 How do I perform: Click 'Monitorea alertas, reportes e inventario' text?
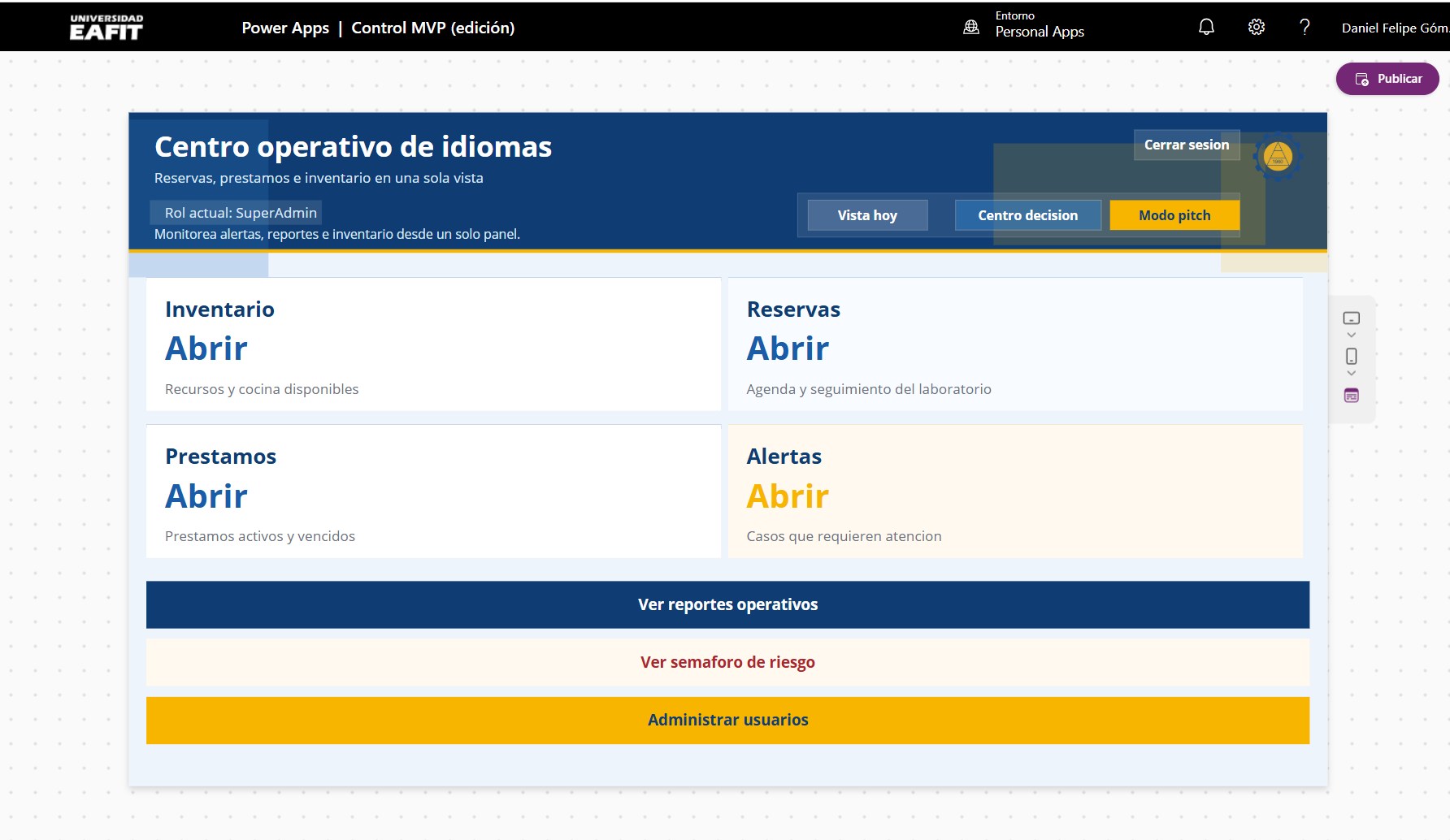[x=337, y=234]
